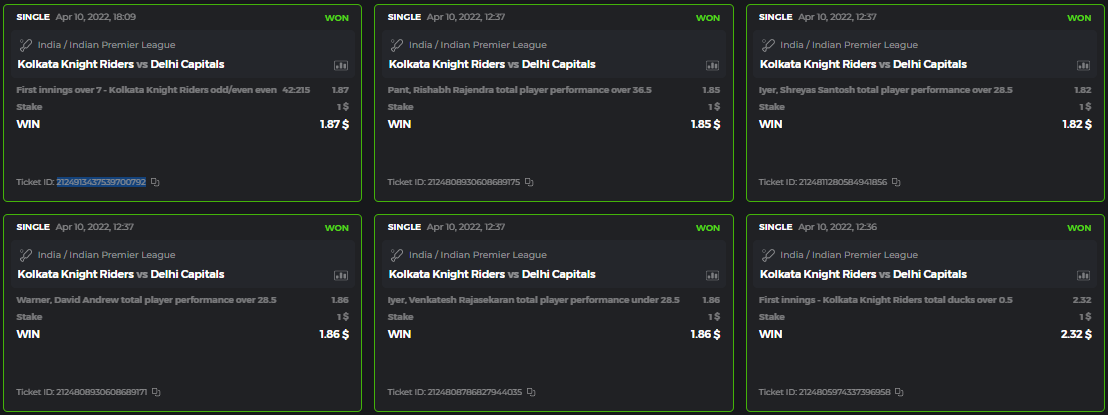The width and height of the screenshot is (1108, 415).
Task: Open match statistics icon on total ducks card
Action: tap(1083, 275)
